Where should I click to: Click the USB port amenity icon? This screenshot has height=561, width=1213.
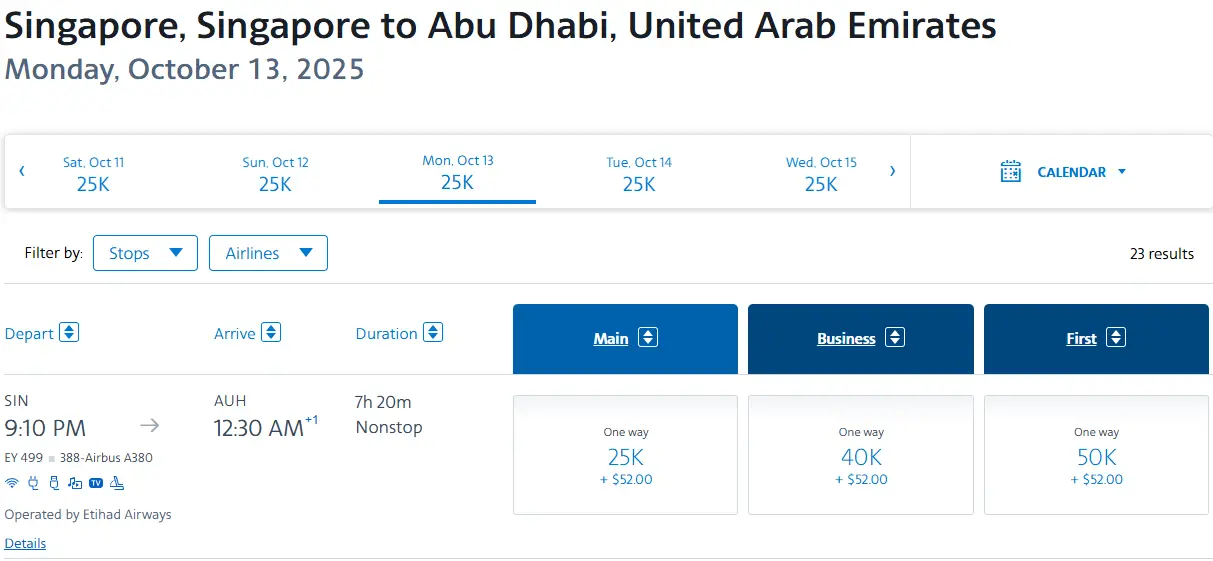pos(54,483)
